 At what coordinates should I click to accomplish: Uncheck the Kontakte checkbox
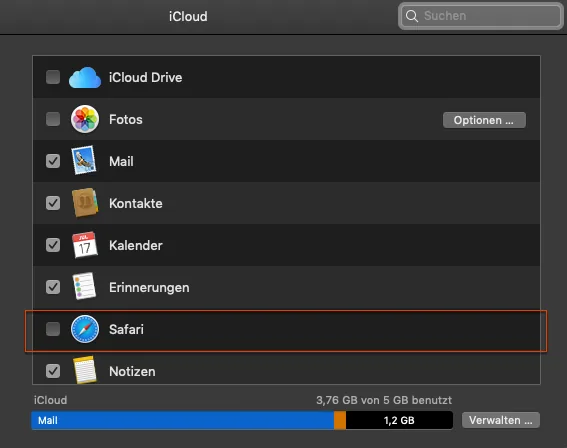[x=53, y=203]
